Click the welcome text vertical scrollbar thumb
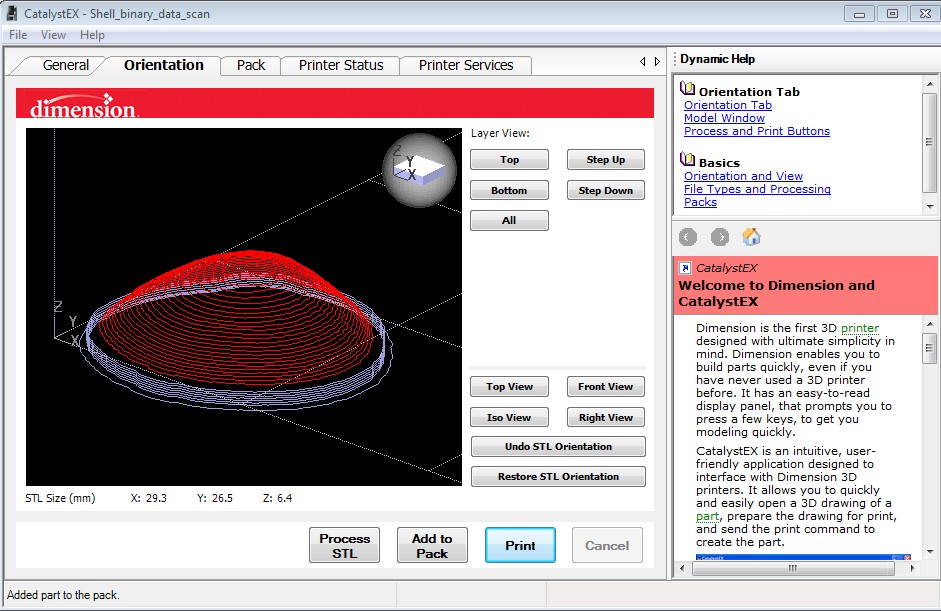This screenshot has height=611, width=941. 930,348
